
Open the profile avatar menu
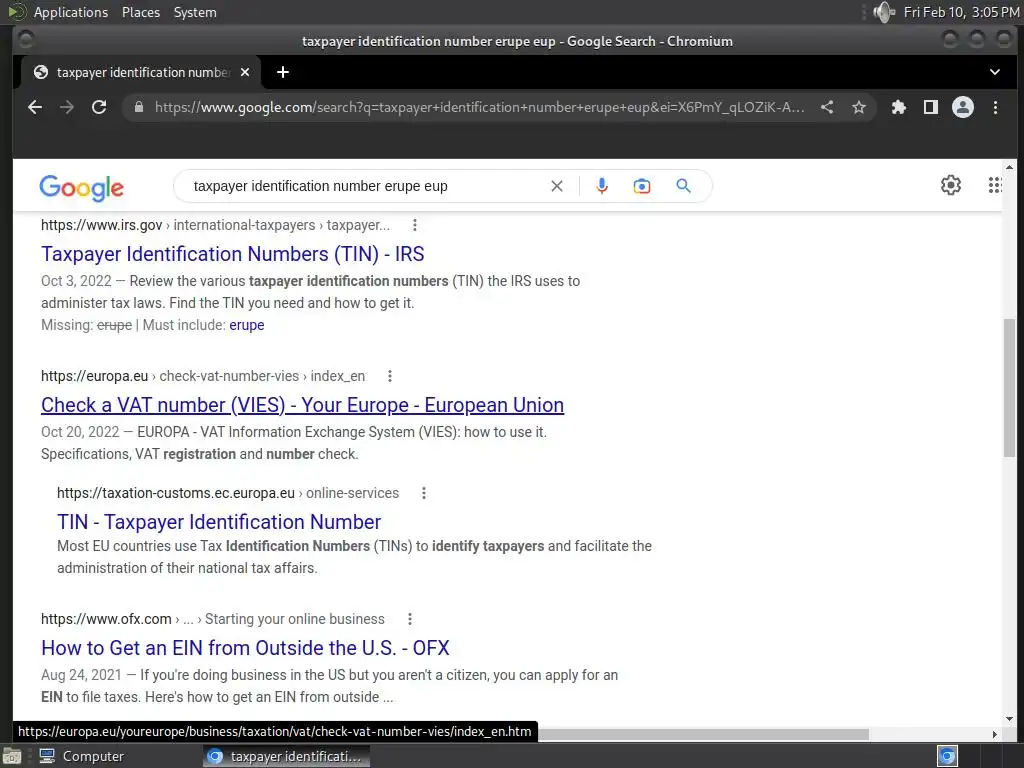[x=963, y=107]
